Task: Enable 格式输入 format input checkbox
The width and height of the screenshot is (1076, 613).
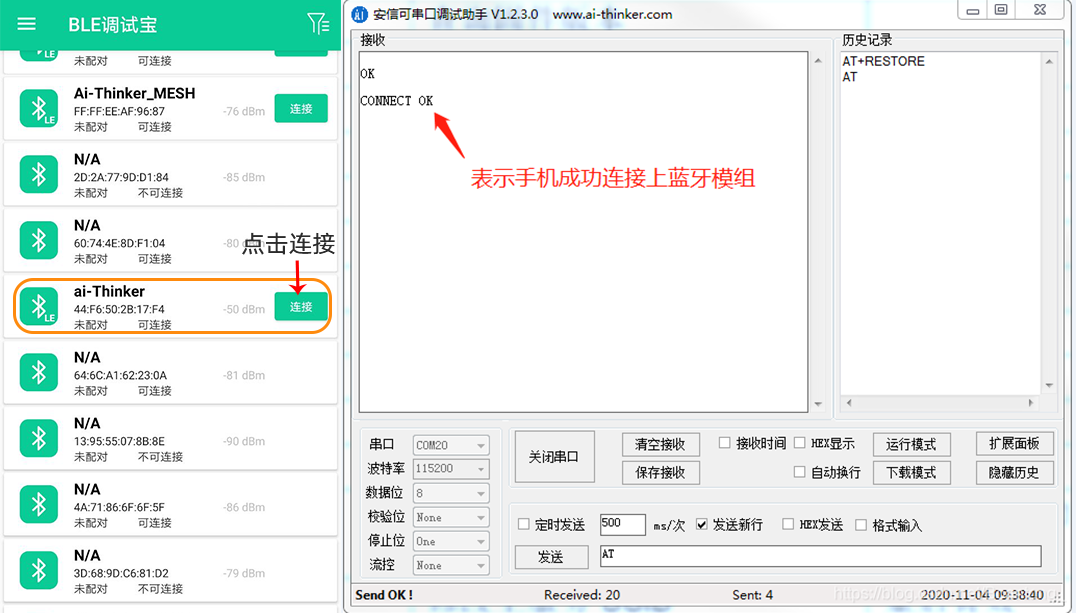Action: [x=861, y=524]
